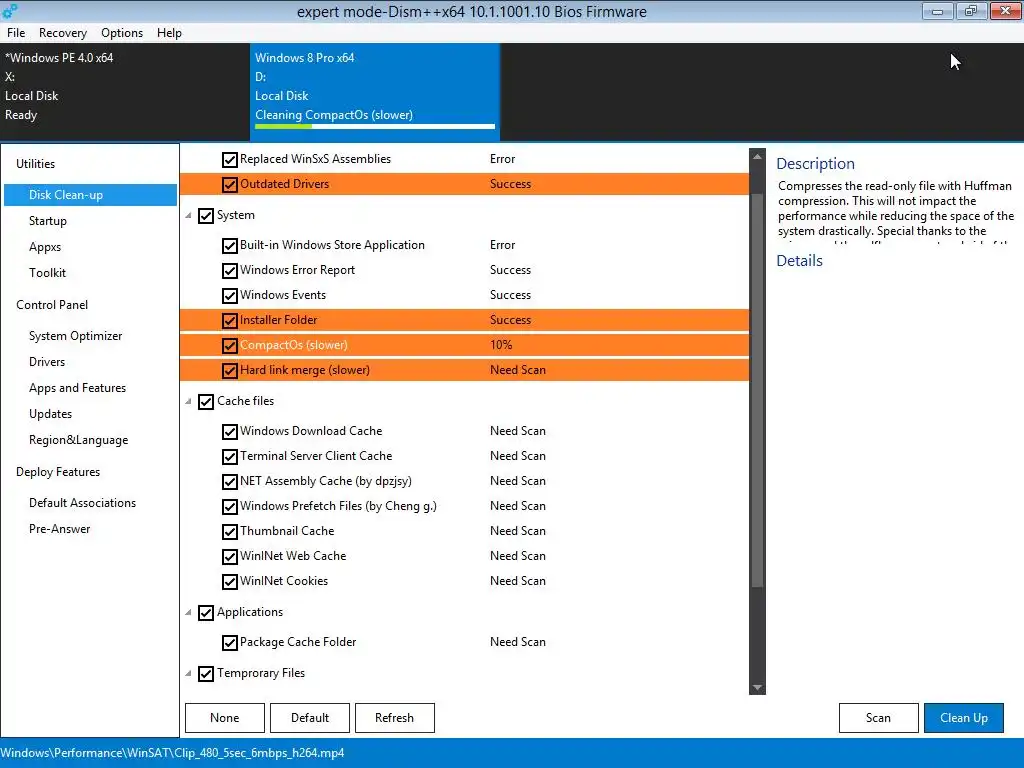Click the Description heading
This screenshot has width=1024, height=768.
(x=815, y=164)
